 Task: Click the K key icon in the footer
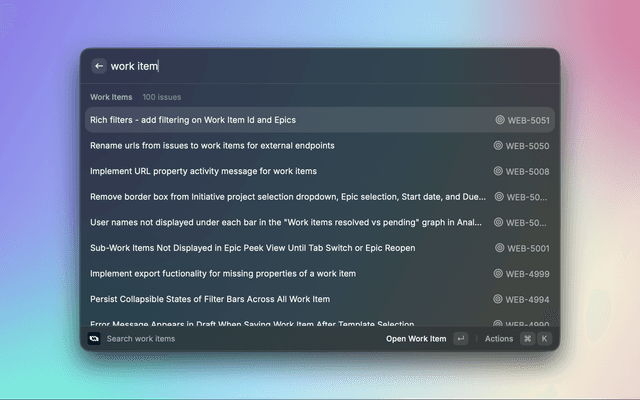click(x=544, y=339)
